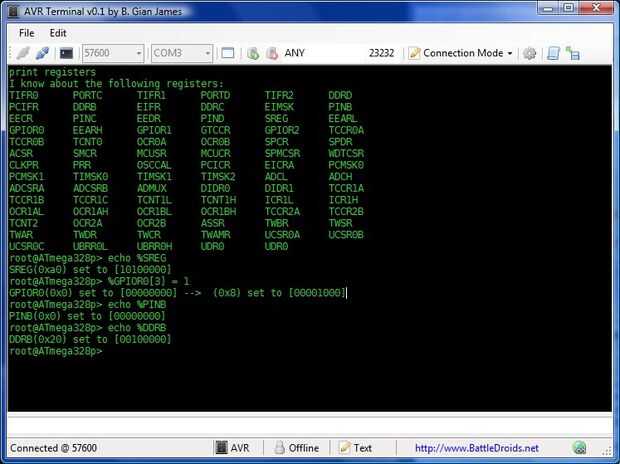The width and height of the screenshot is (620, 464).
Task: Click 'PINB(0x0) set to [00000000]' output
Action: tap(87, 316)
